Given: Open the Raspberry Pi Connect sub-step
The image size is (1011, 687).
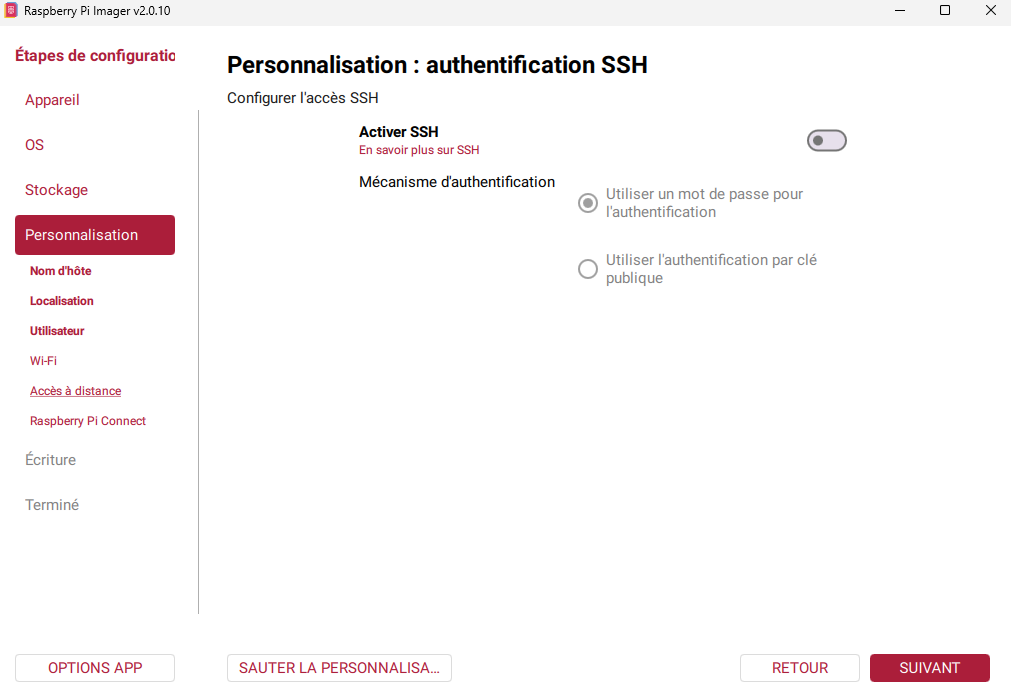Looking at the screenshot, I should click(88, 421).
